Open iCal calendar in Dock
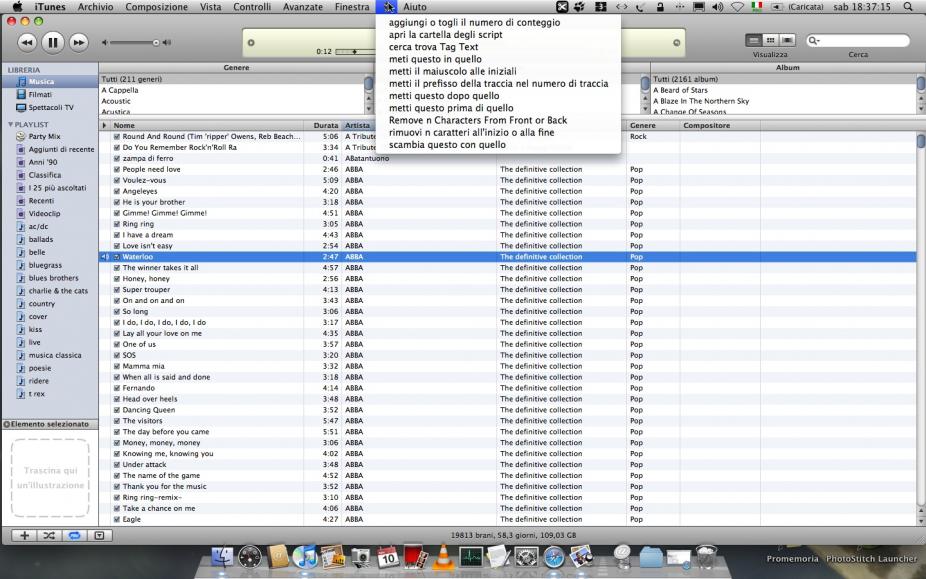The height and width of the screenshot is (579, 926). click(x=388, y=557)
